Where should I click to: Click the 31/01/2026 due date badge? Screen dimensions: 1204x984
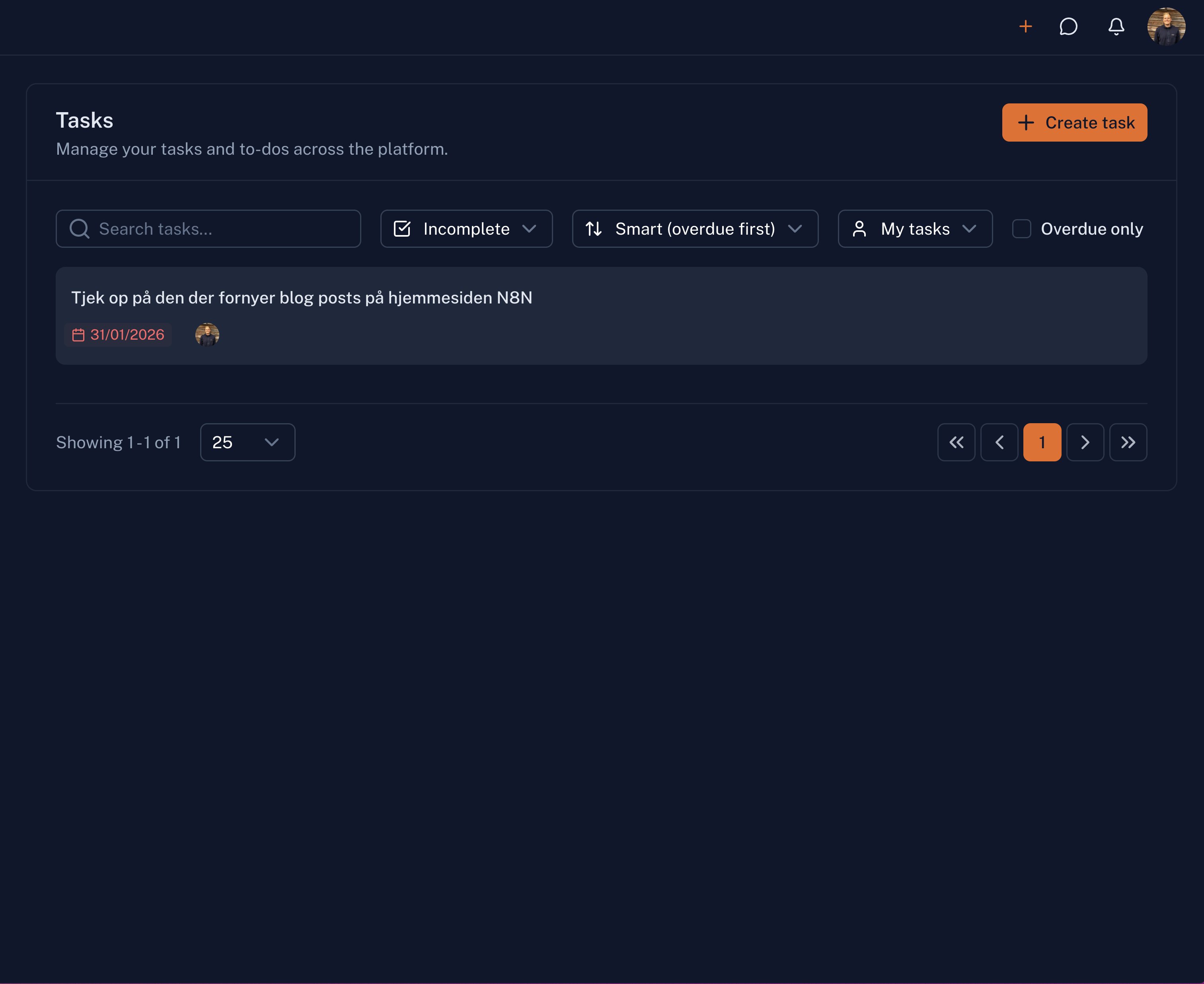tap(118, 335)
